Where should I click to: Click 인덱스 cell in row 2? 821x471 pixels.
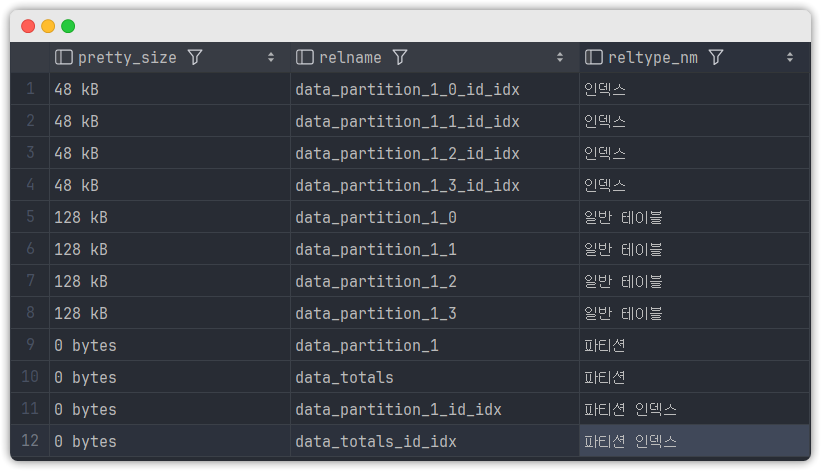[694, 121]
